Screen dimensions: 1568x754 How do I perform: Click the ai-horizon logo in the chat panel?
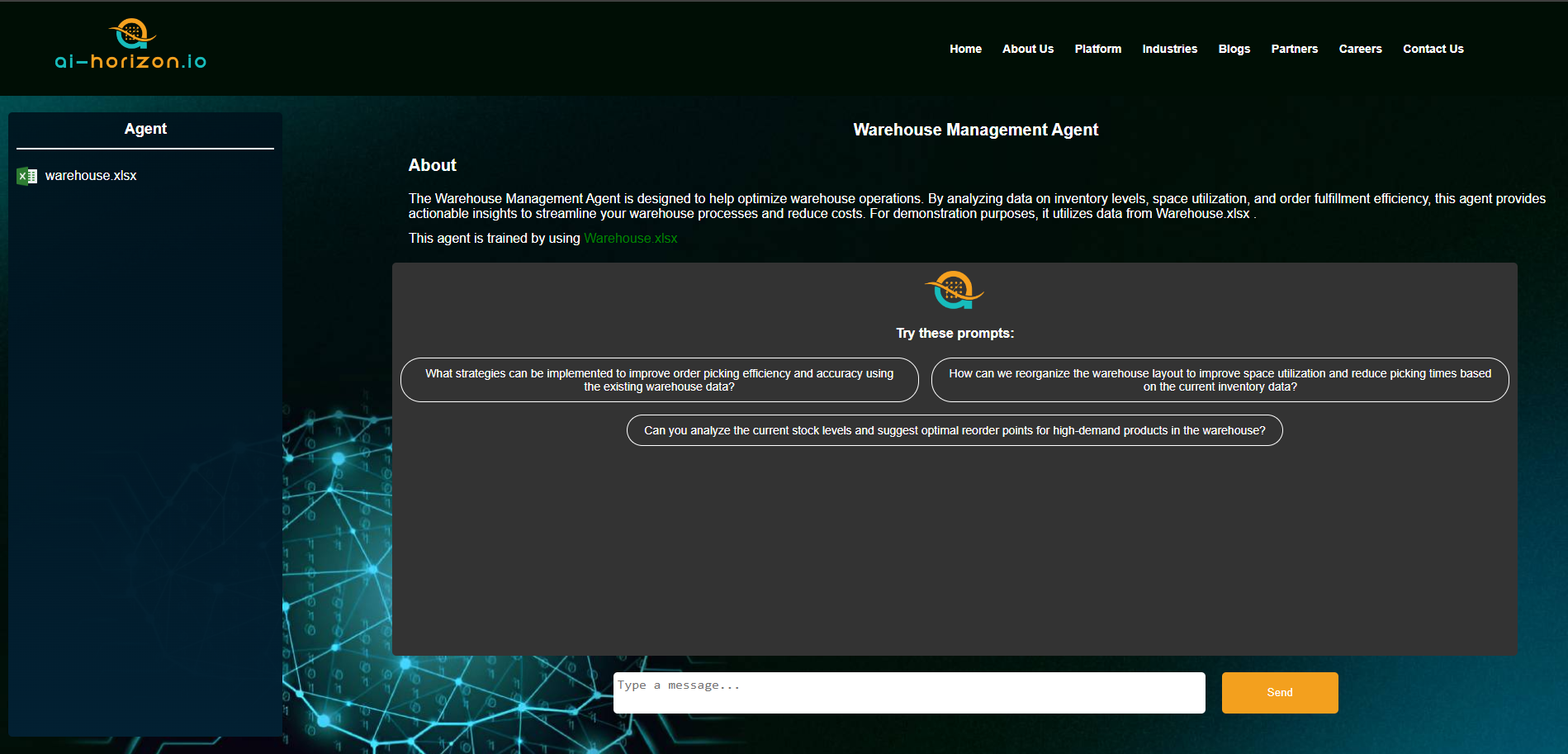(954, 290)
